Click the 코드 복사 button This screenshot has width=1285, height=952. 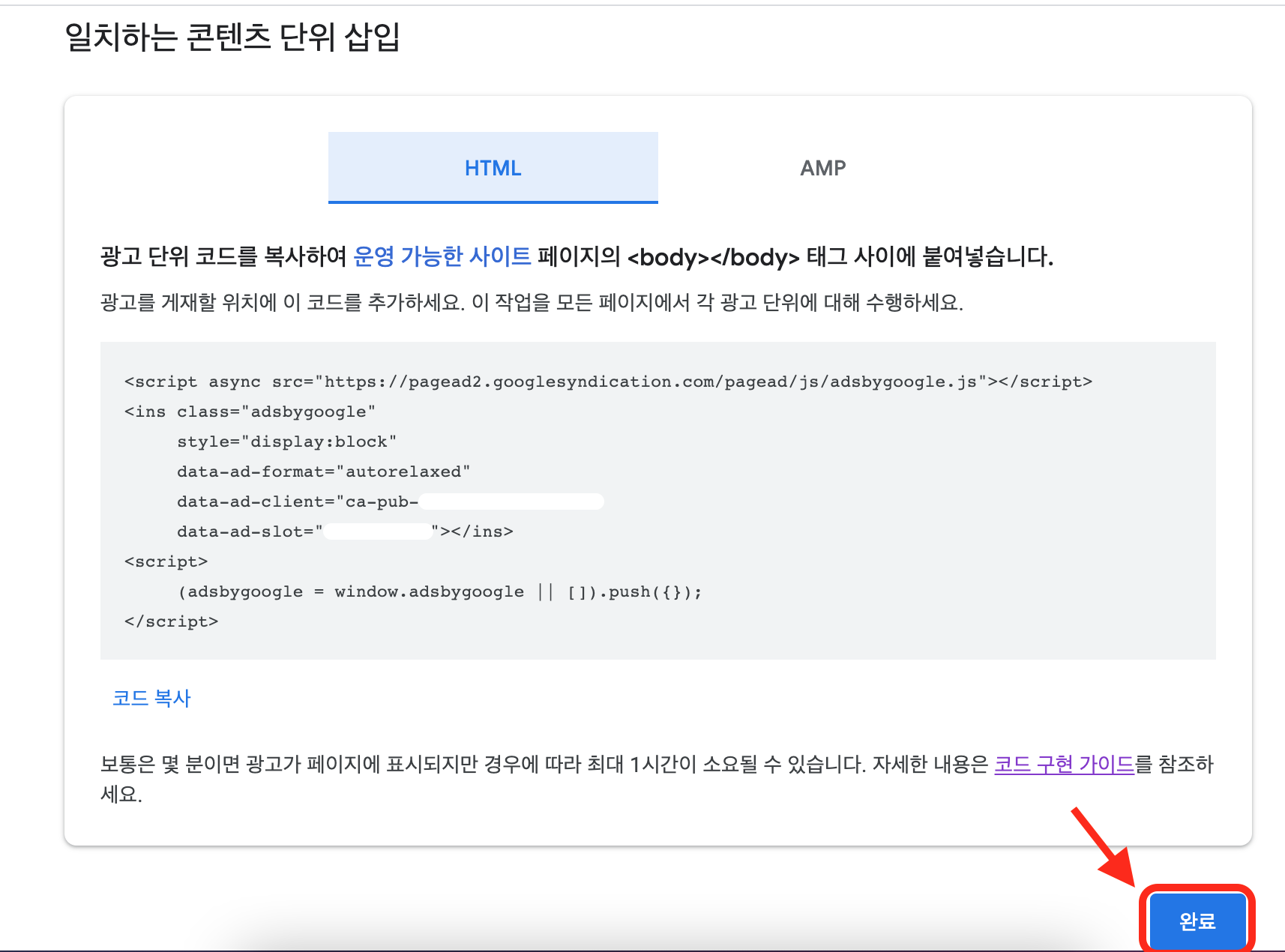[151, 698]
